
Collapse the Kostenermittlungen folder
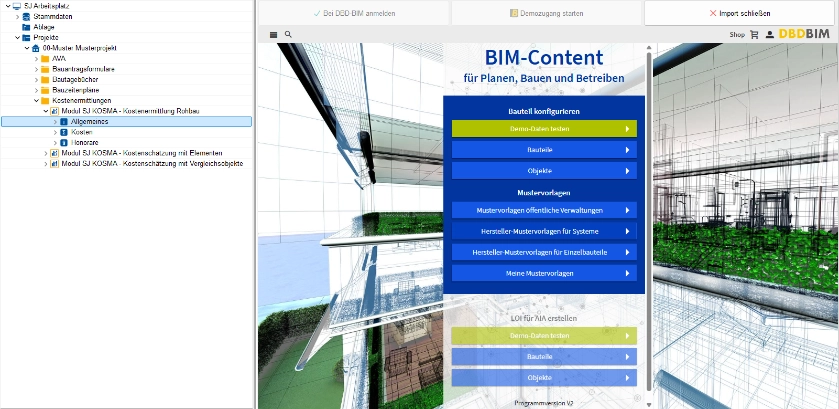coord(35,100)
